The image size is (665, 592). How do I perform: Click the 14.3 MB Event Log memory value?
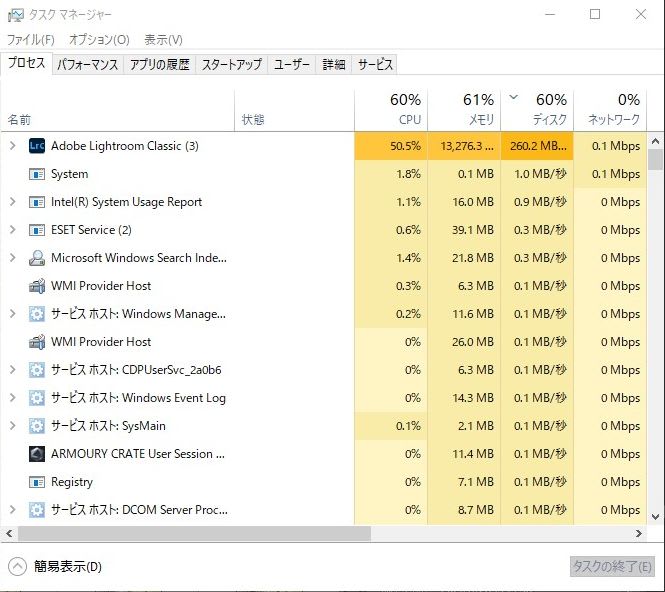click(473, 398)
